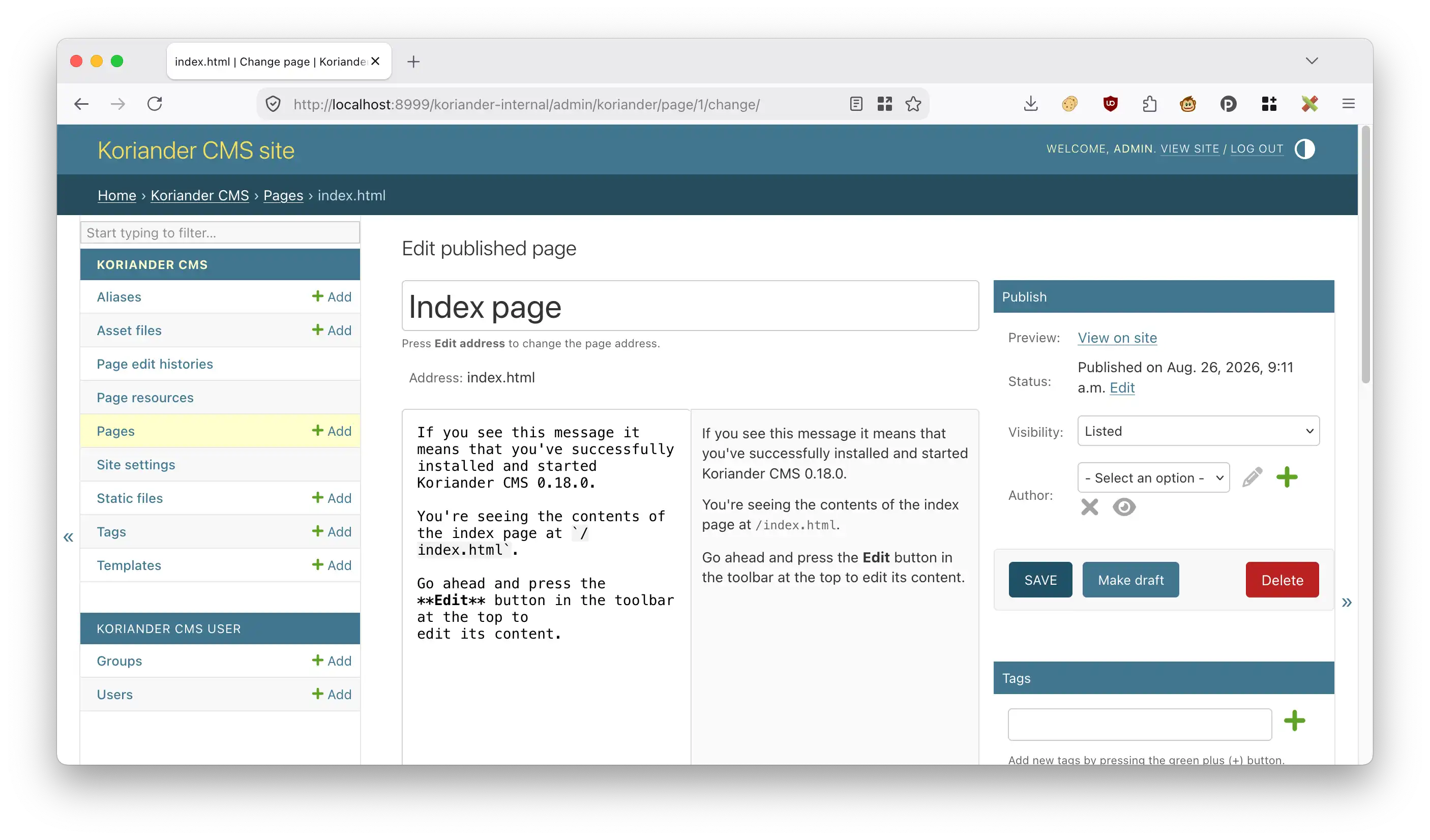Viewport: 1430px width, 840px height.
Task: Collapse the sidebar with the « arrow
Action: 69,537
